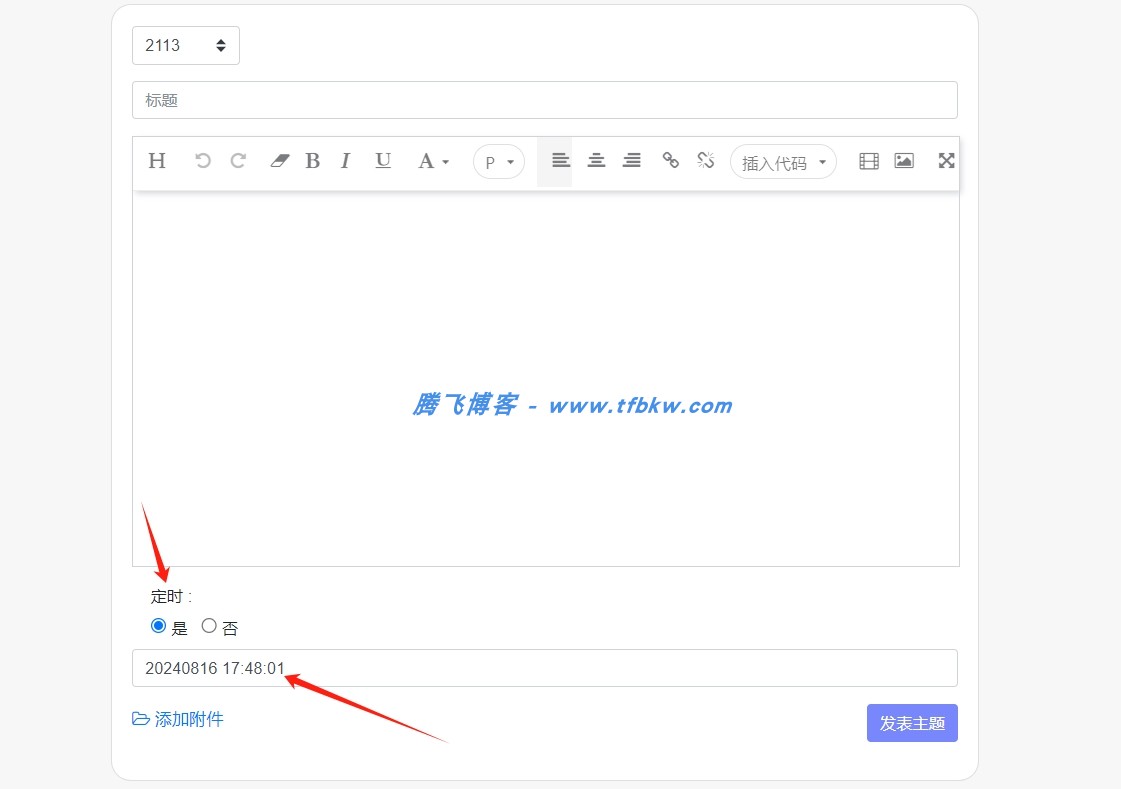This screenshot has height=789, width=1121.
Task: Click the scheduled time field 20240816 17:48:01
Action: pos(545,668)
